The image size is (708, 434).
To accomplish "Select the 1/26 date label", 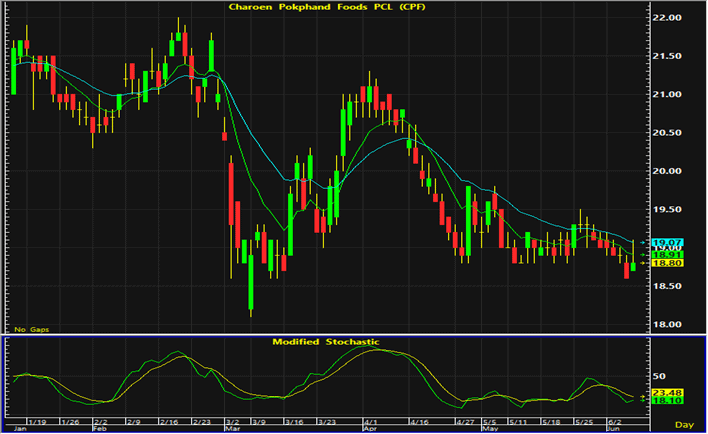I will pyautogui.click(x=70, y=422).
